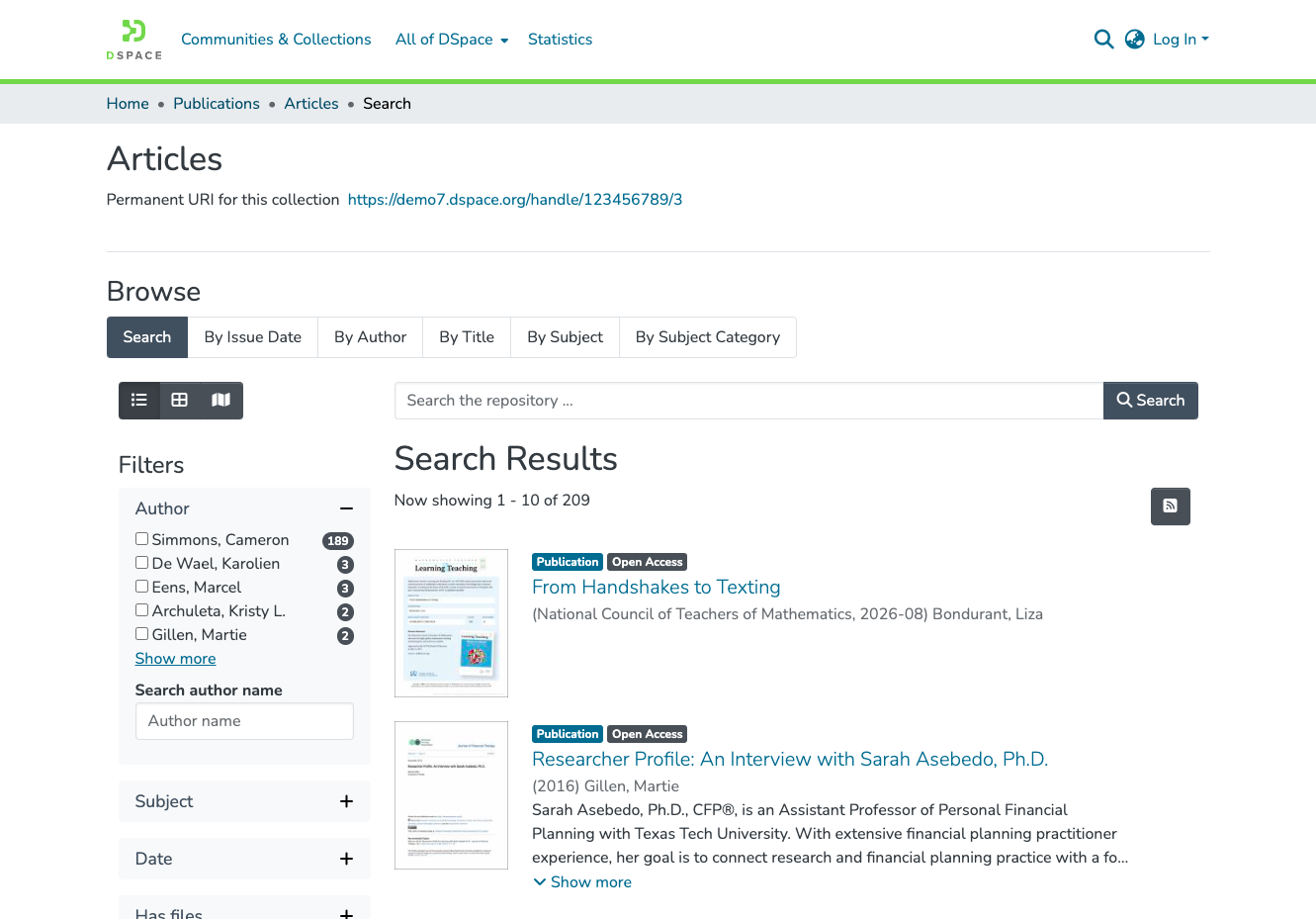The image size is (1316, 919).
Task: Select the Search browse tab
Action: coord(147,337)
